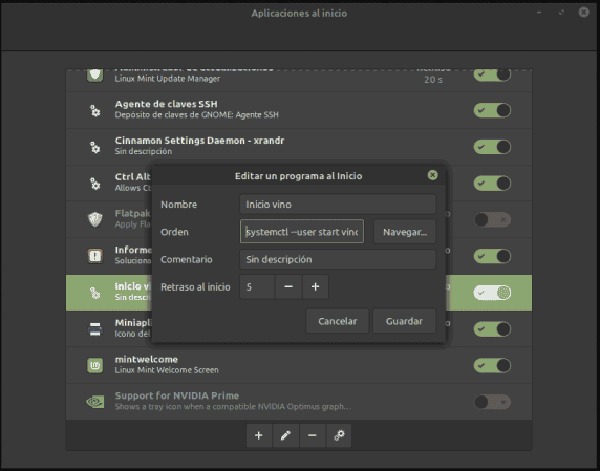Click the Linux Mint Update Manager description text

point(167,79)
